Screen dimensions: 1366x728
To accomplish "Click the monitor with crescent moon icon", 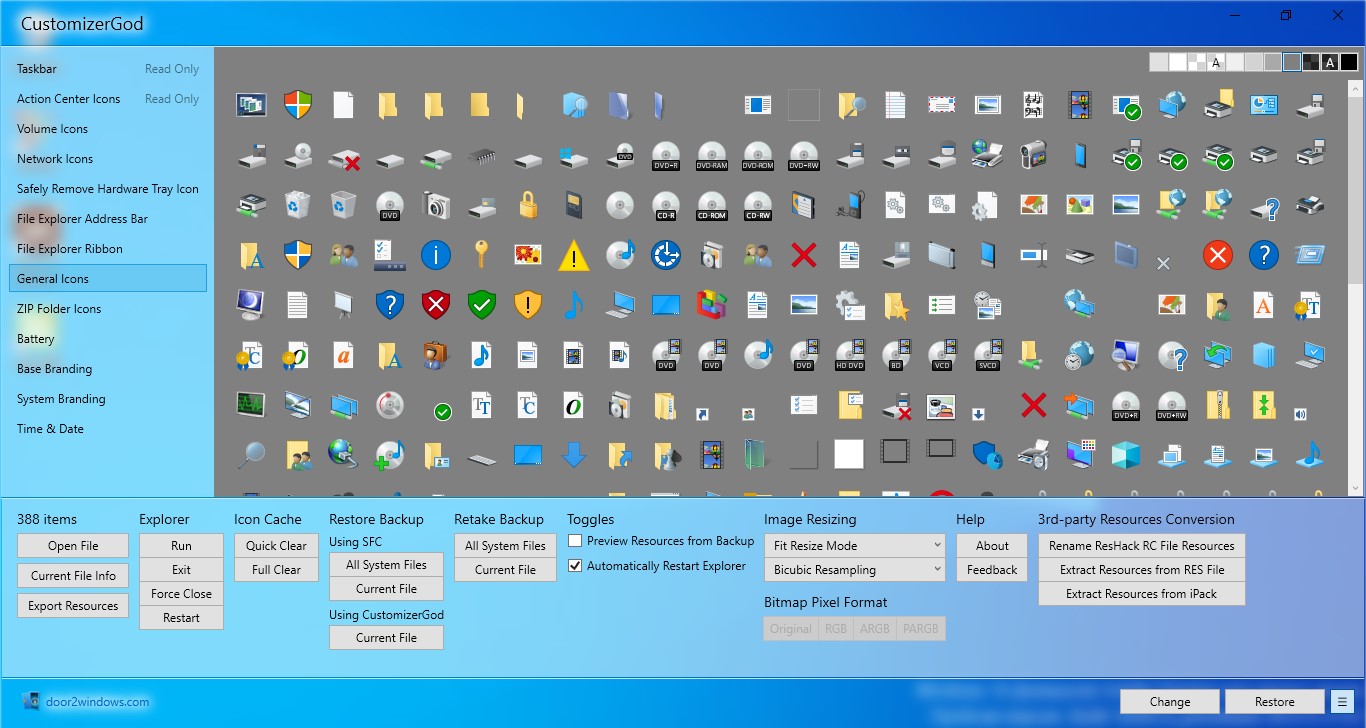I will pos(250,305).
